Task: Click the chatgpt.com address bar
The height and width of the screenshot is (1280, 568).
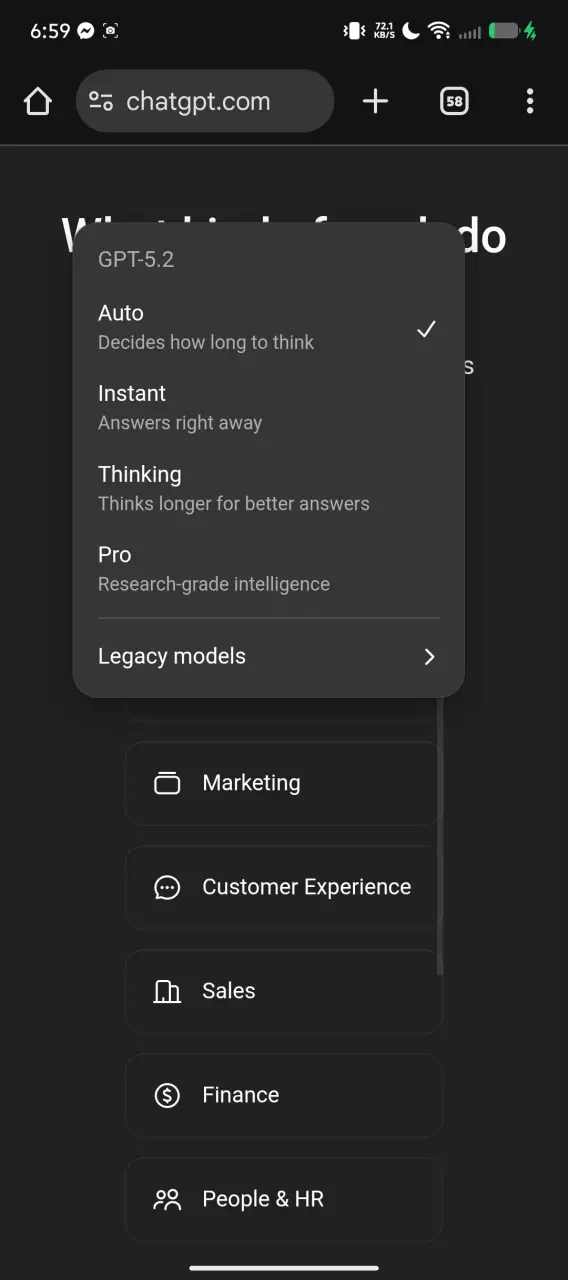Action: click(x=205, y=101)
